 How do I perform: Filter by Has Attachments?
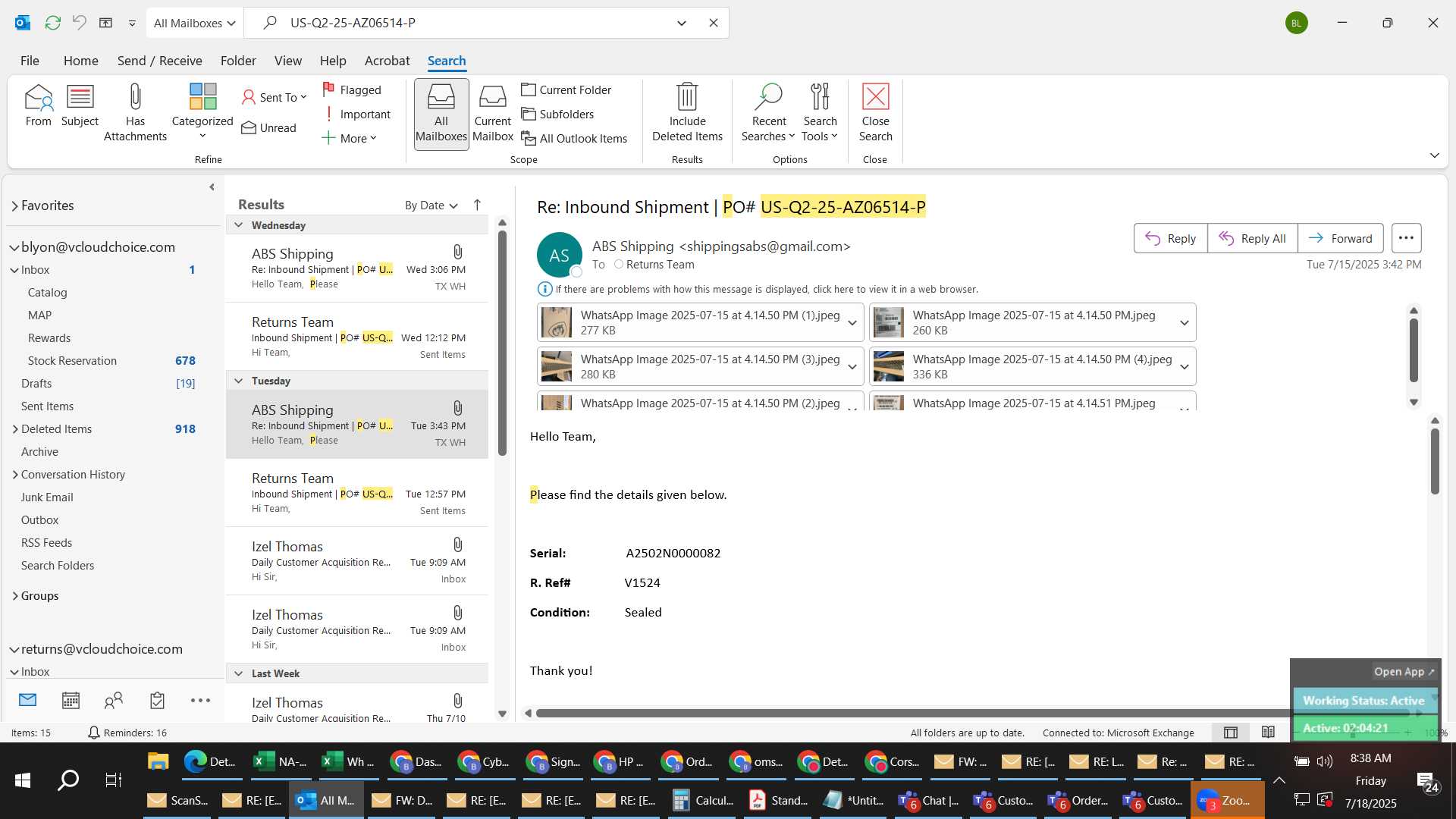[135, 112]
